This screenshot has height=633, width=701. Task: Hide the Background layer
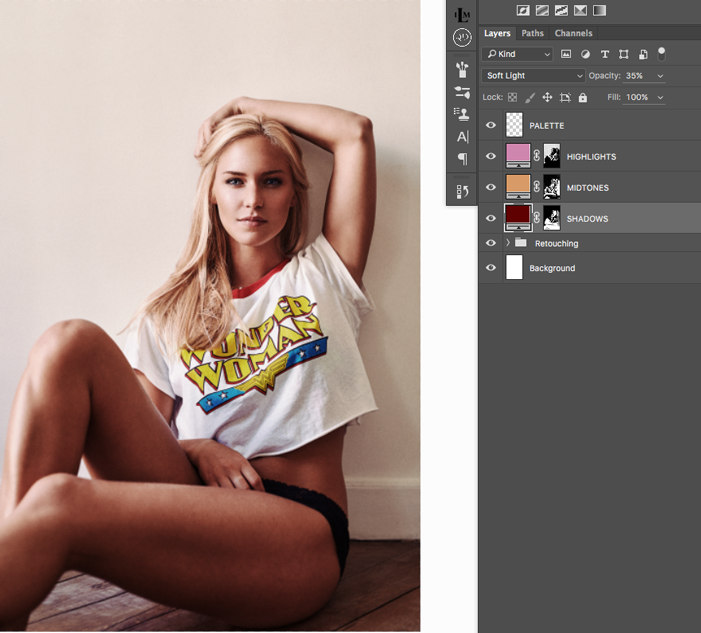pos(490,267)
